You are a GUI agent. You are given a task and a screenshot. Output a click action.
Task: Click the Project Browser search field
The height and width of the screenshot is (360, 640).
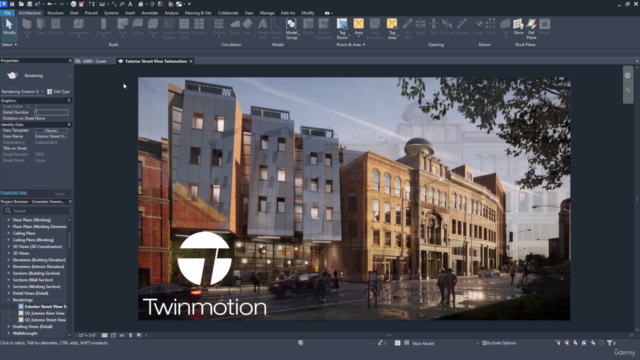pos(36,211)
